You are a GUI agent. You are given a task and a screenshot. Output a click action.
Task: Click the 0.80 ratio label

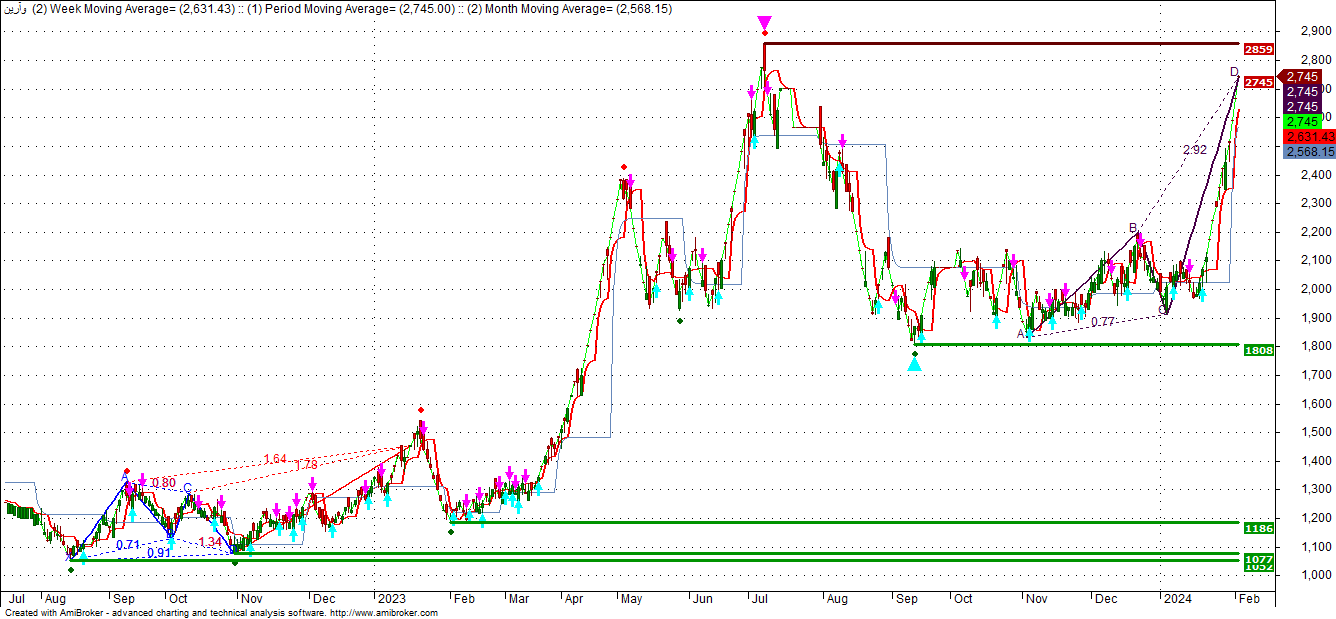point(163,483)
